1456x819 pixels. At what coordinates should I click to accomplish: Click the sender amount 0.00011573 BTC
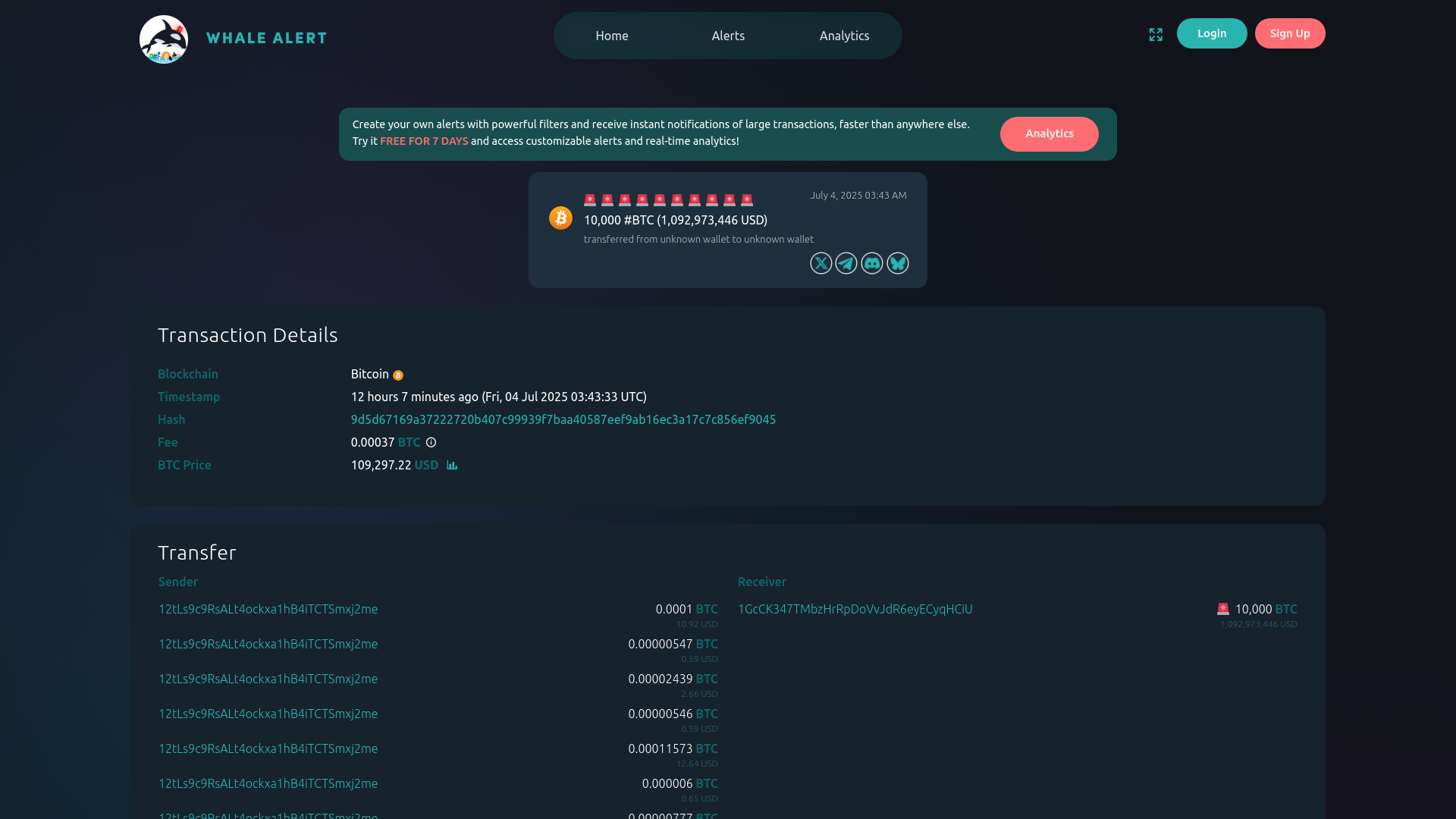coord(673,748)
